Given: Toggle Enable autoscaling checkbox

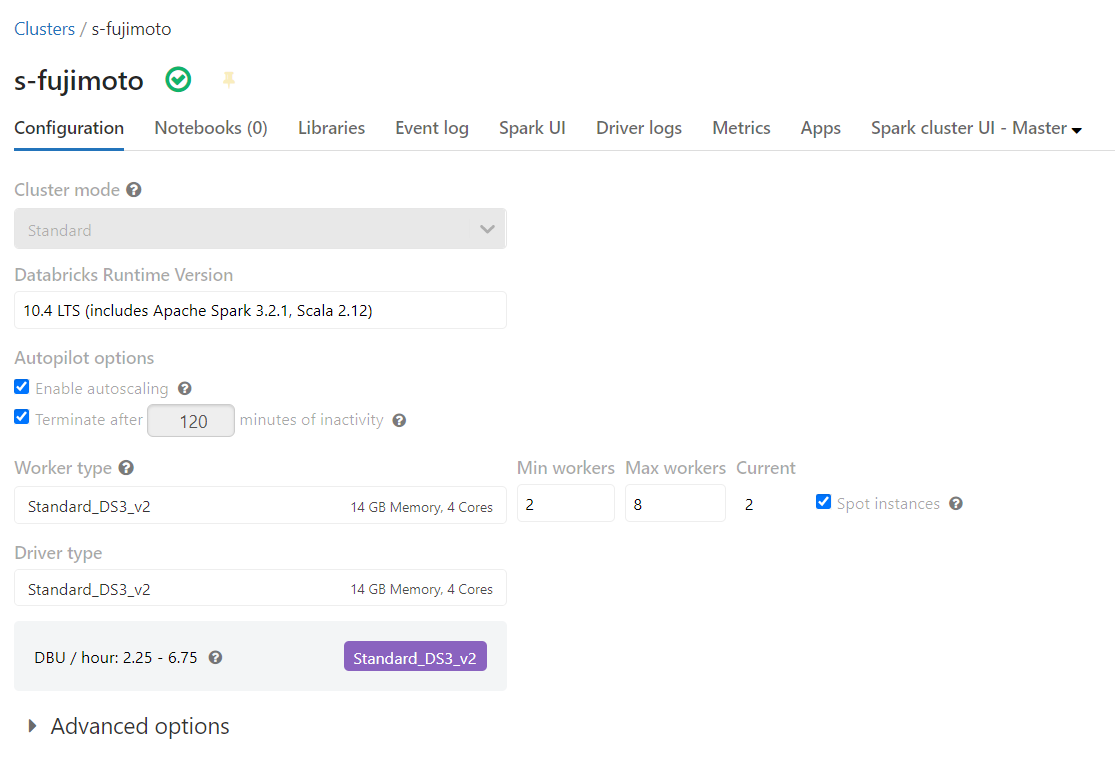Looking at the screenshot, I should point(22,387).
